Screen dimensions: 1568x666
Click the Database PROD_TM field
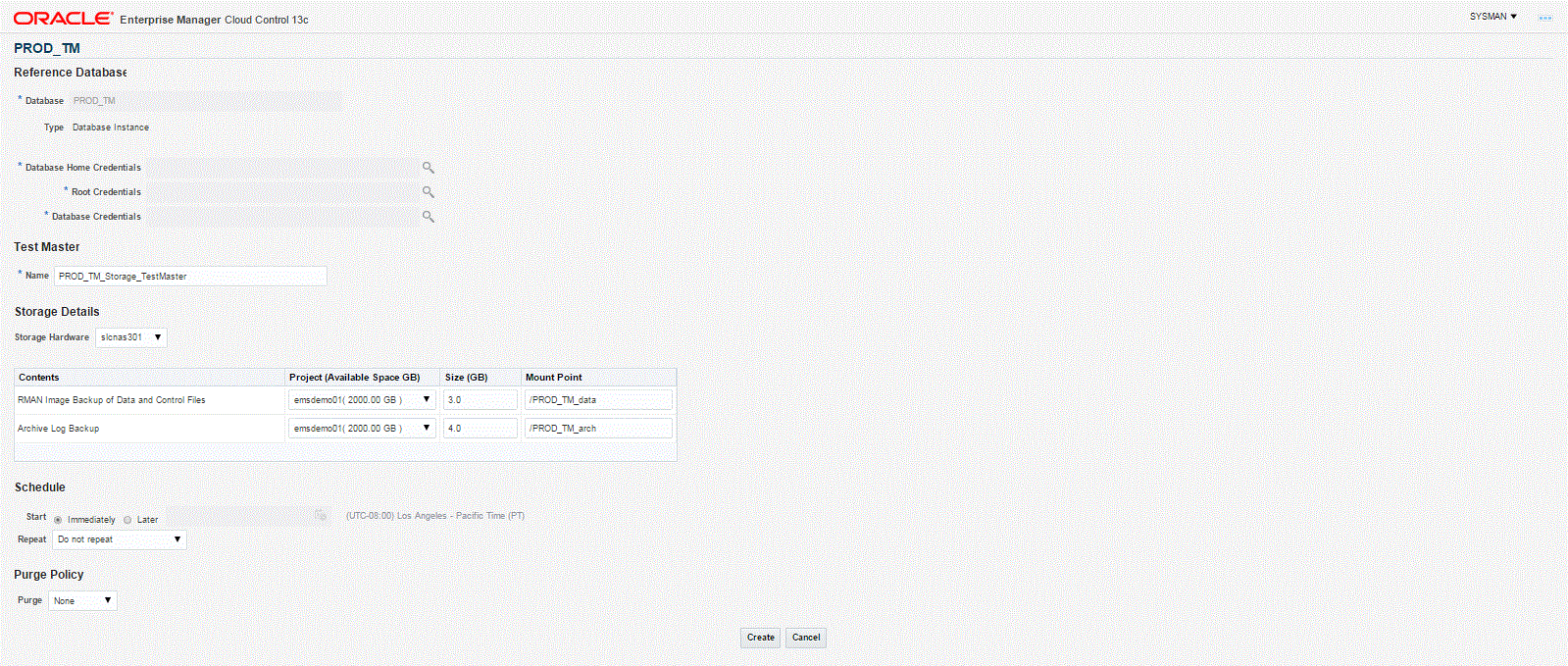[x=206, y=101]
